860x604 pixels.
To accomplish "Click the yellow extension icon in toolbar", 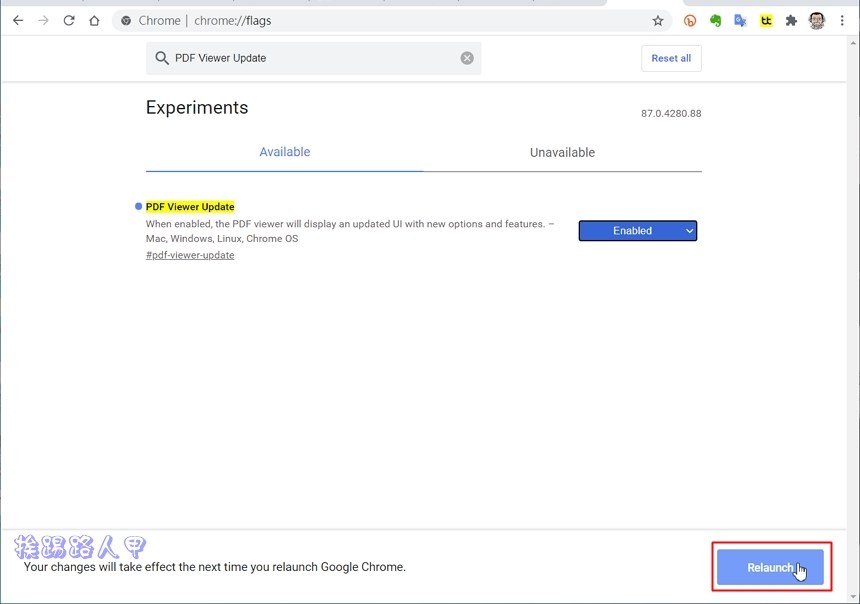I will [x=766, y=20].
